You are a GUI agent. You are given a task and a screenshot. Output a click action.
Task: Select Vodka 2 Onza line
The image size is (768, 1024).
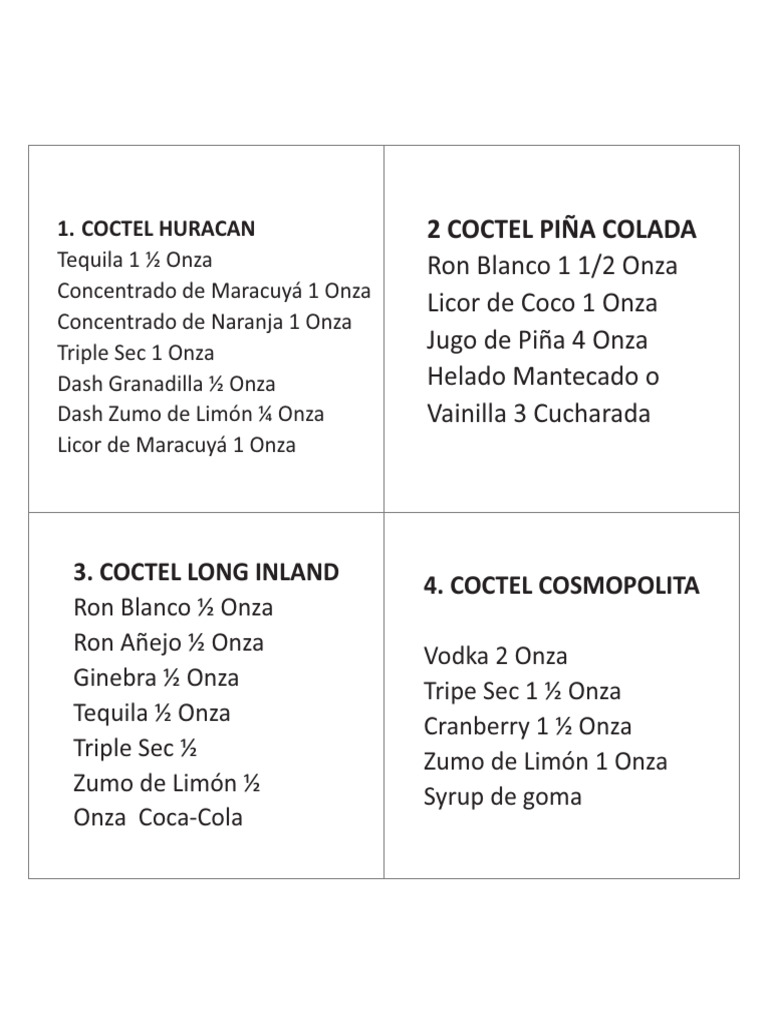pyautogui.click(x=496, y=656)
